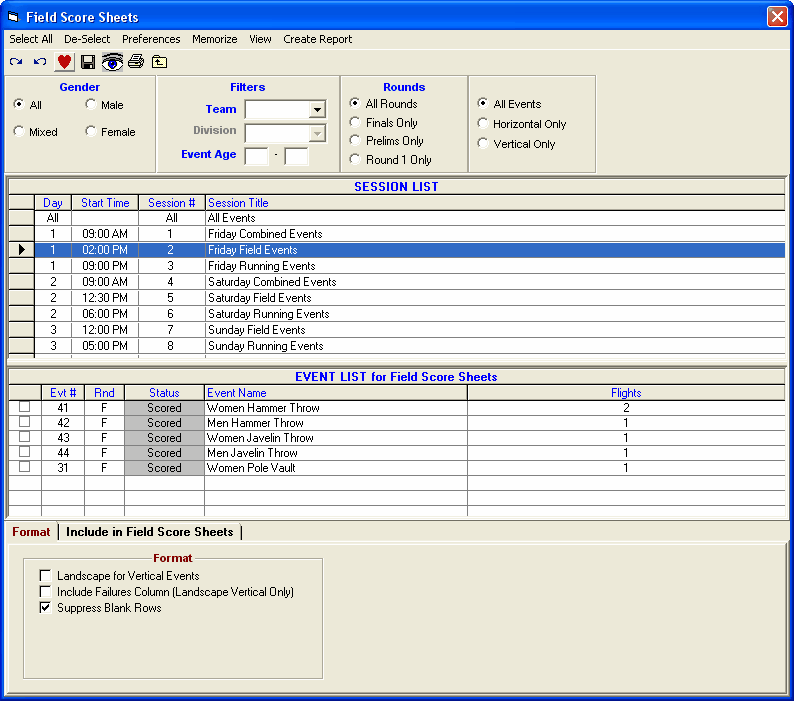Screen dimensions: 794x701
Task: Open the De-Select menu
Action: click(x=87, y=39)
